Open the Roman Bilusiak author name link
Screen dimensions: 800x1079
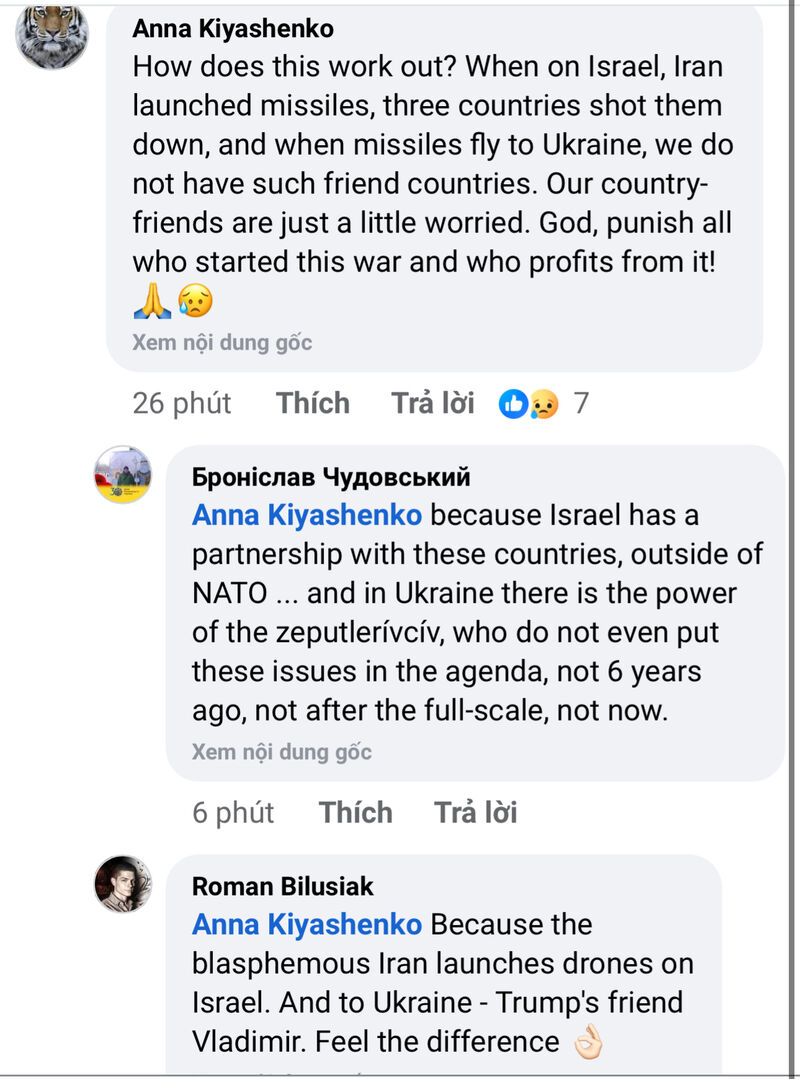coord(282,886)
